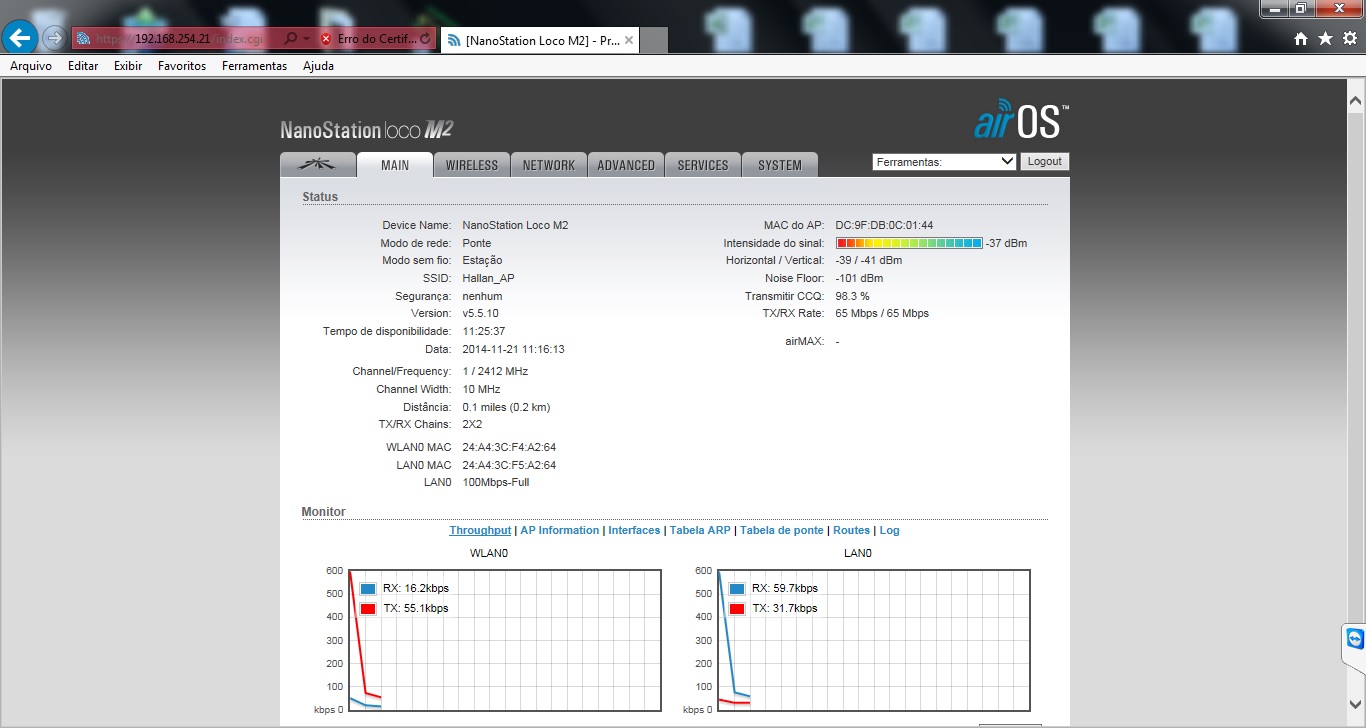Open the address bar search magnifier
Viewport: 1366px width, 728px height.
[291, 39]
